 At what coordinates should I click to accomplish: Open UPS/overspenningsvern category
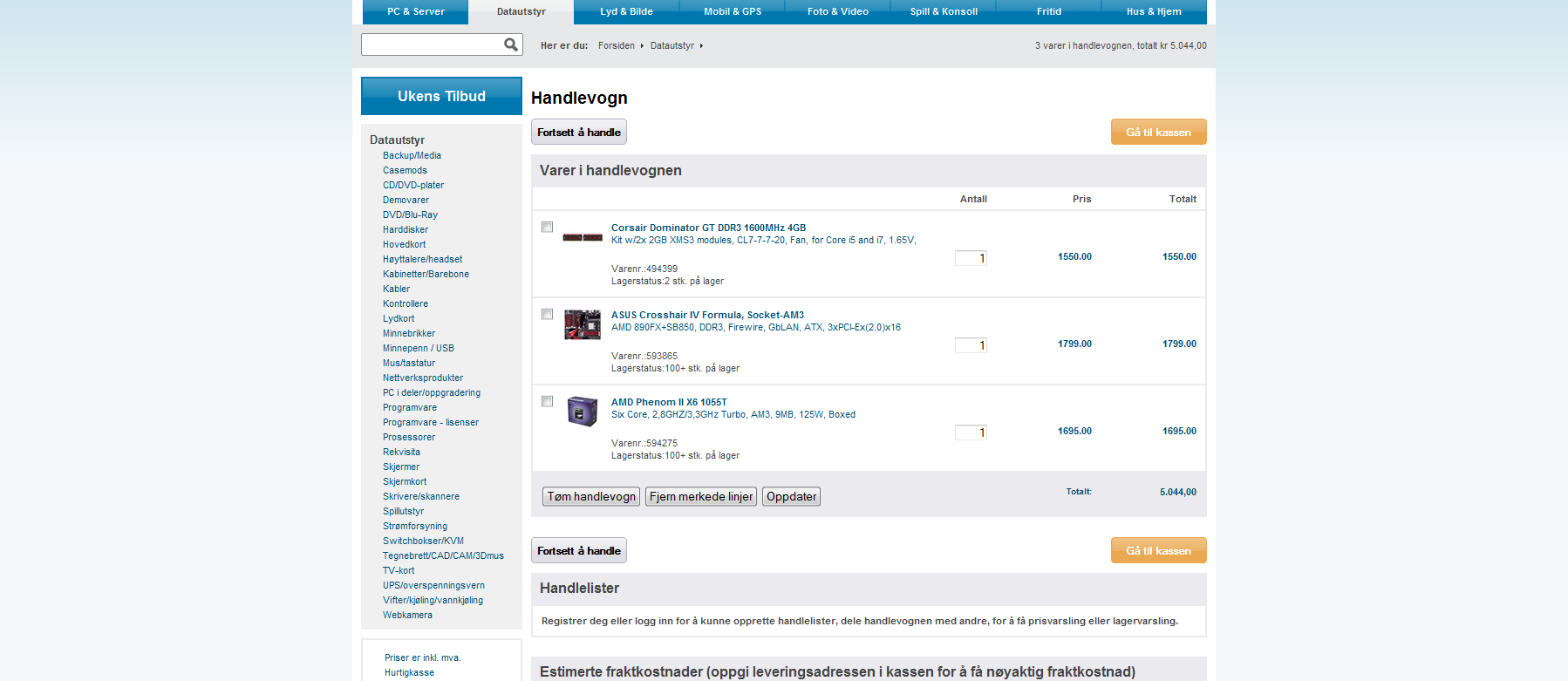click(x=433, y=585)
